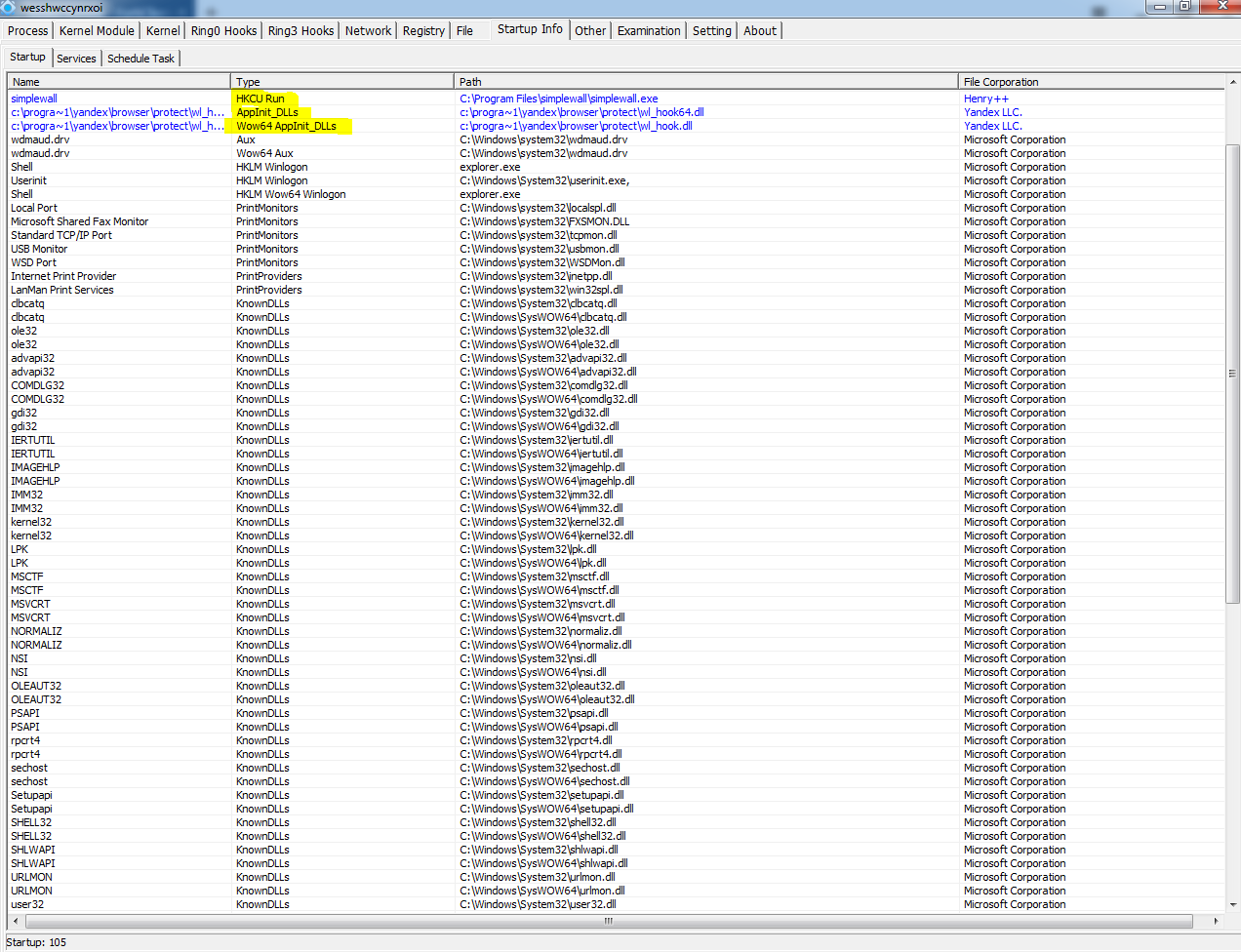Sort list by Type column header
The width and height of the screenshot is (1241, 952).
(342, 82)
